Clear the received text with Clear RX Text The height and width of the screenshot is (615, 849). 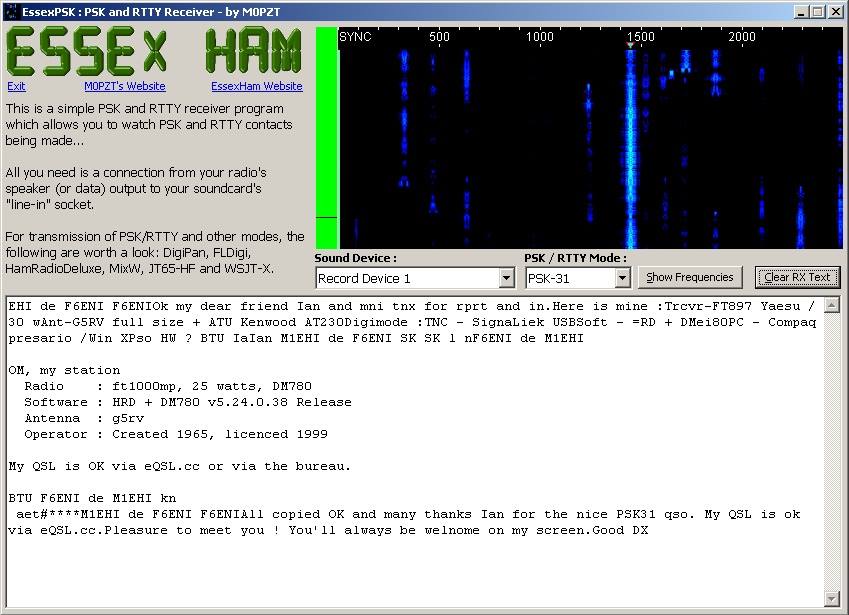tap(797, 277)
